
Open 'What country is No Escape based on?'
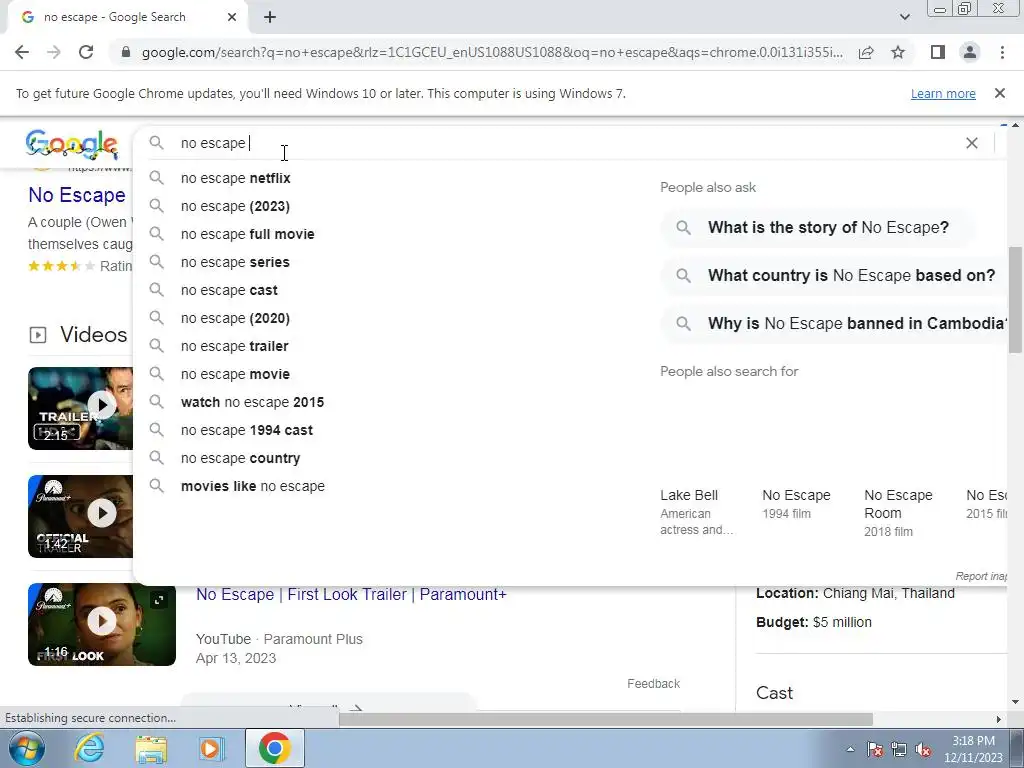point(834,276)
